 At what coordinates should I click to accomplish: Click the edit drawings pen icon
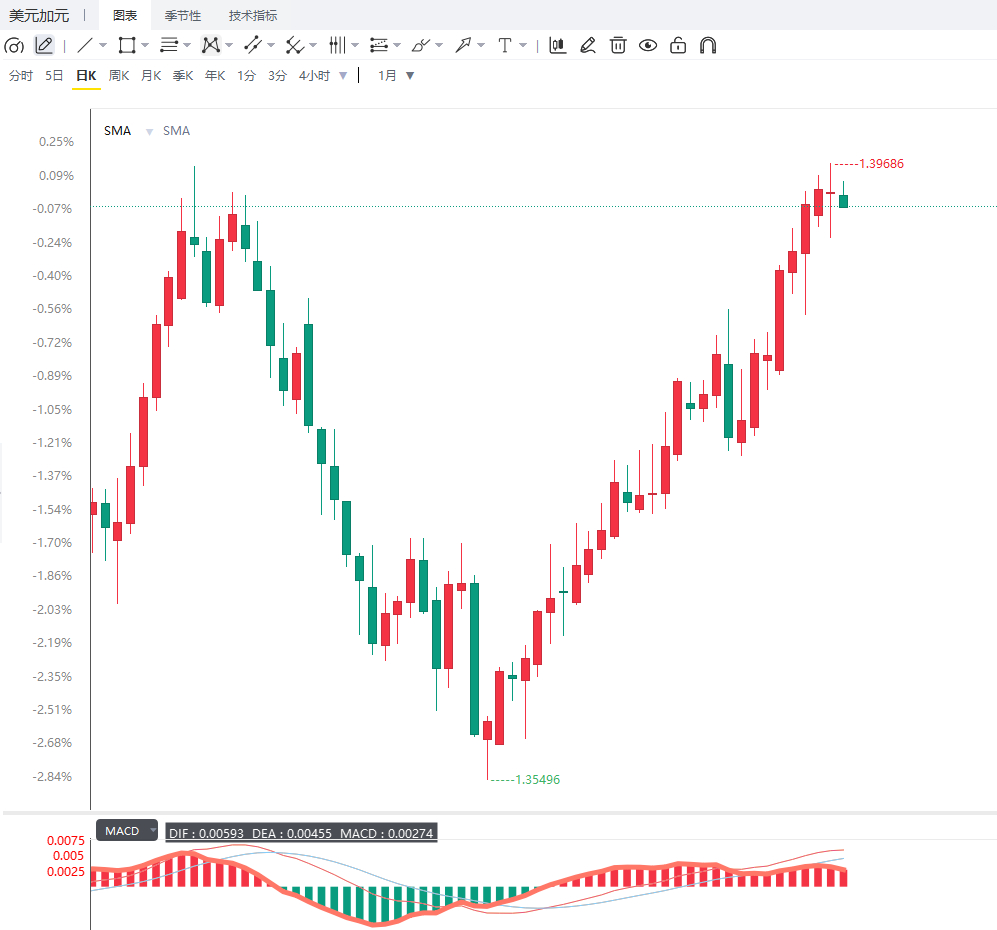tap(588, 46)
